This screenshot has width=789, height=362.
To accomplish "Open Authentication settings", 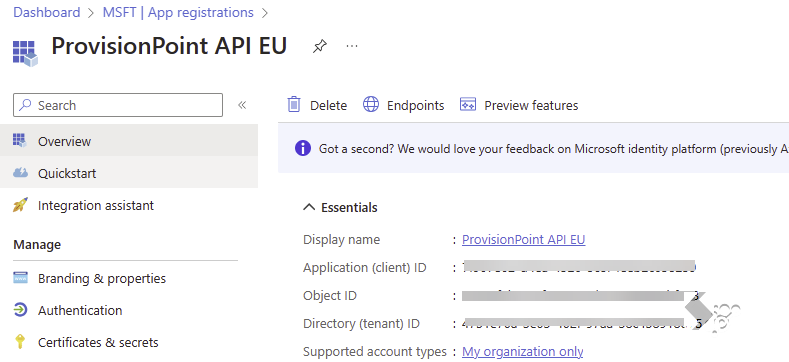I will pos(80,311).
